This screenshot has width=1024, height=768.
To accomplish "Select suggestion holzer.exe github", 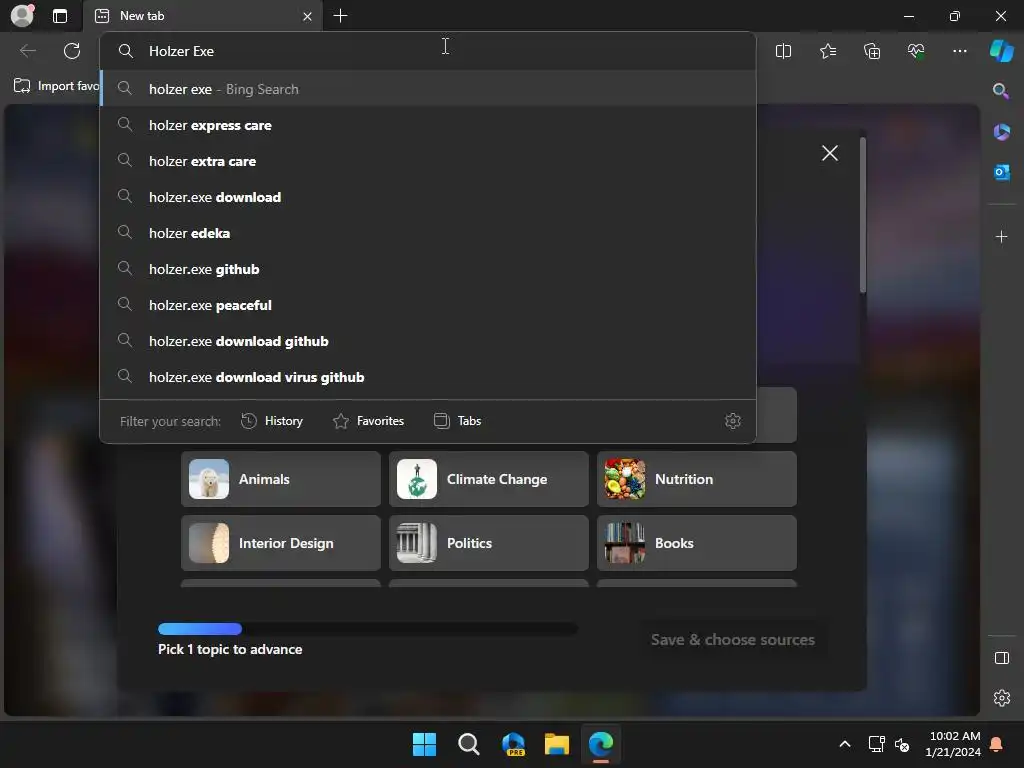I will tap(428, 268).
